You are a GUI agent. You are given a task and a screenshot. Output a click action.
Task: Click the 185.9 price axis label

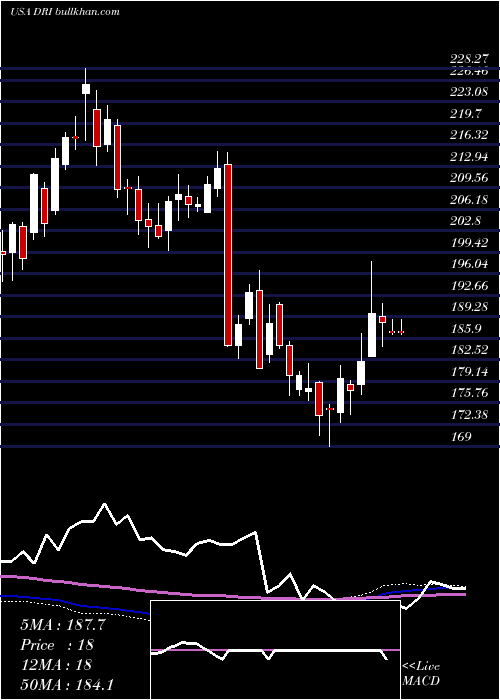tap(467, 329)
